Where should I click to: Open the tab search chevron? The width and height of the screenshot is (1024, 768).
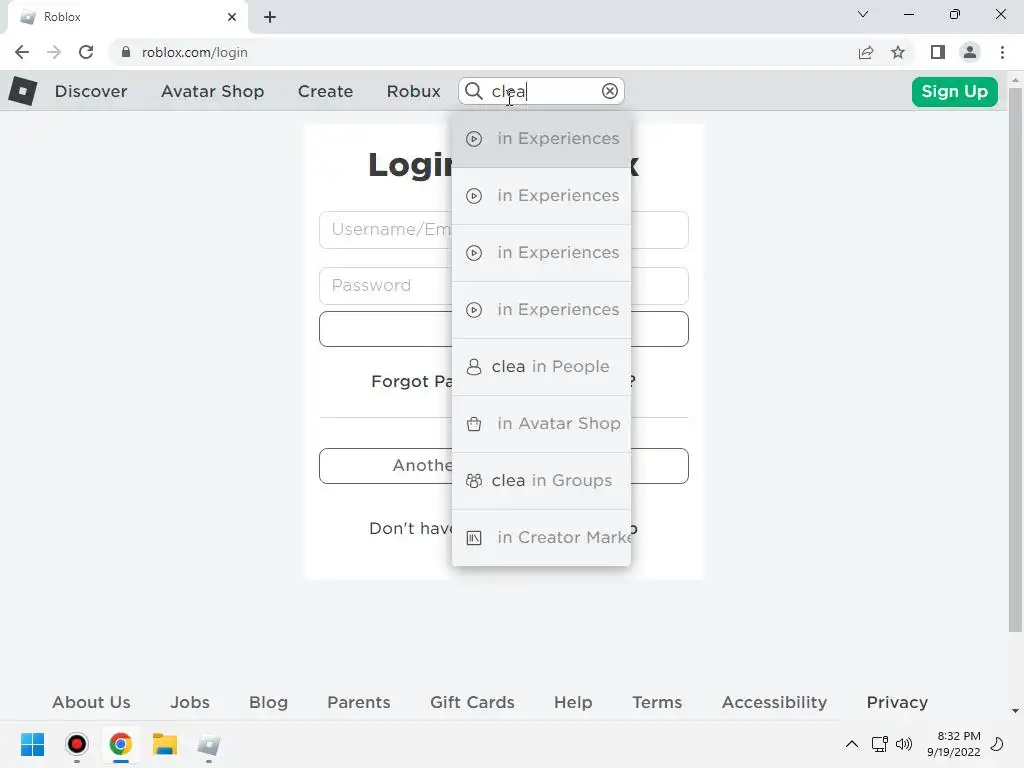[x=863, y=14]
